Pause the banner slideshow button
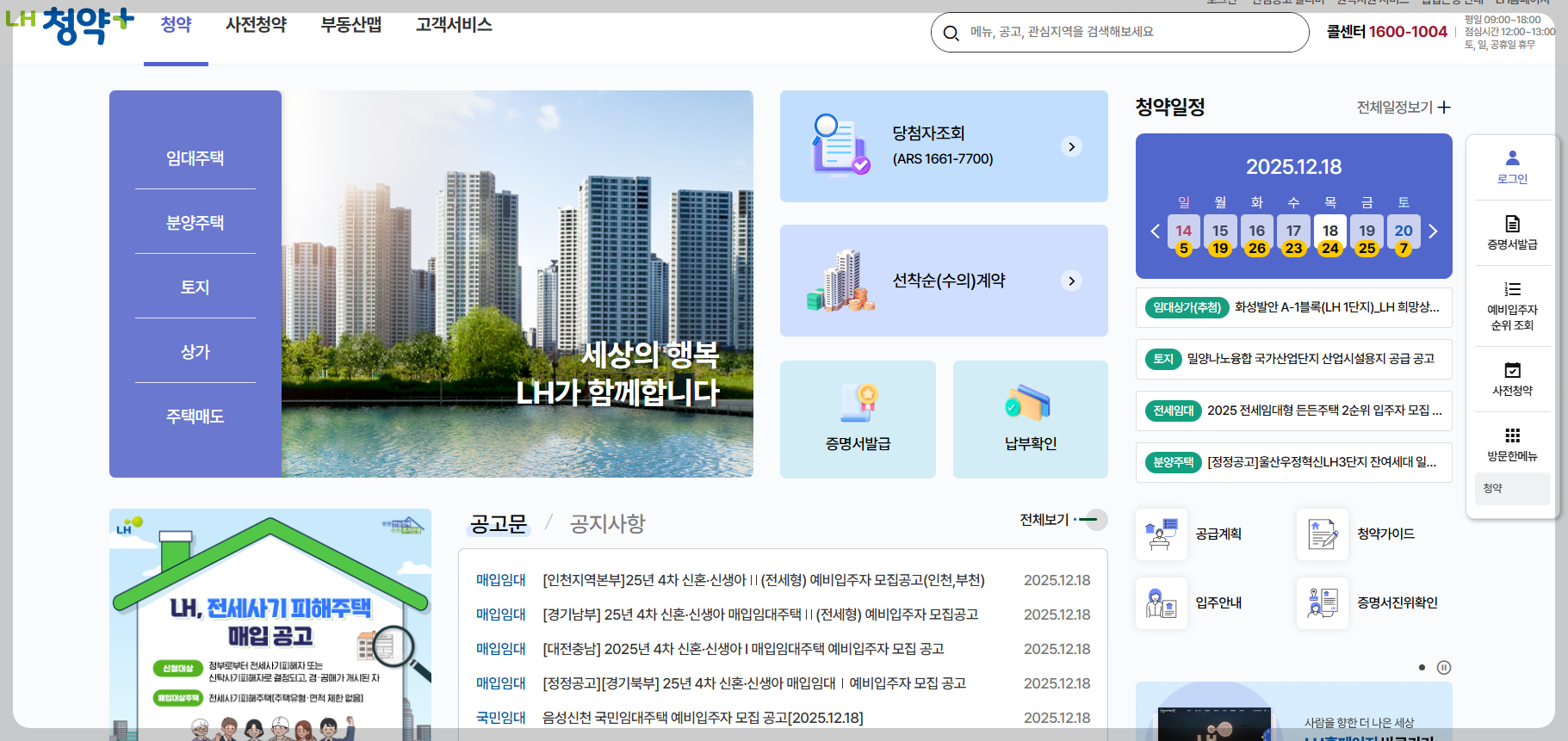The width and height of the screenshot is (1568, 741). (1444, 667)
